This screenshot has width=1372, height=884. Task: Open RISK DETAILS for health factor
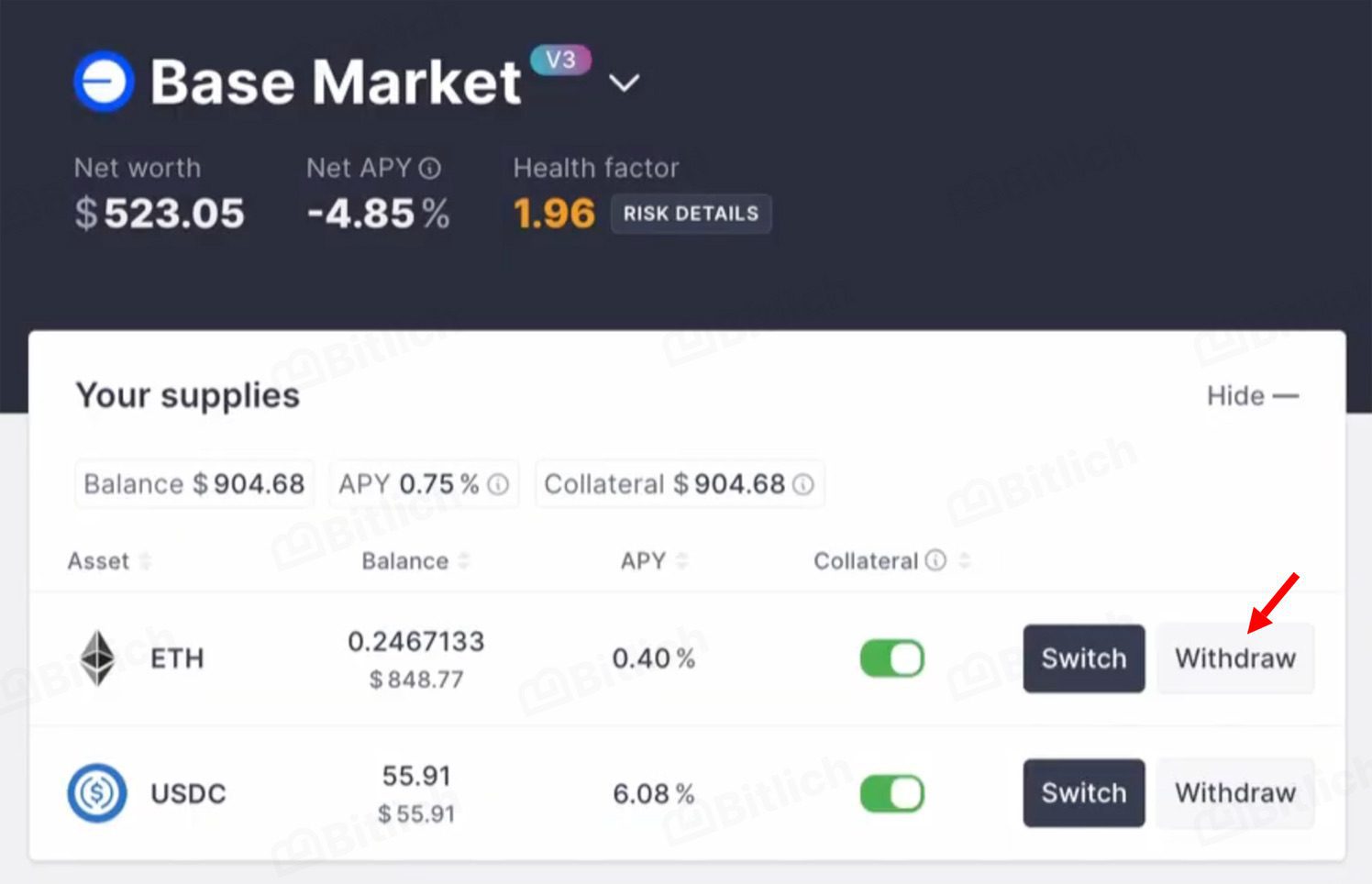click(x=691, y=214)
